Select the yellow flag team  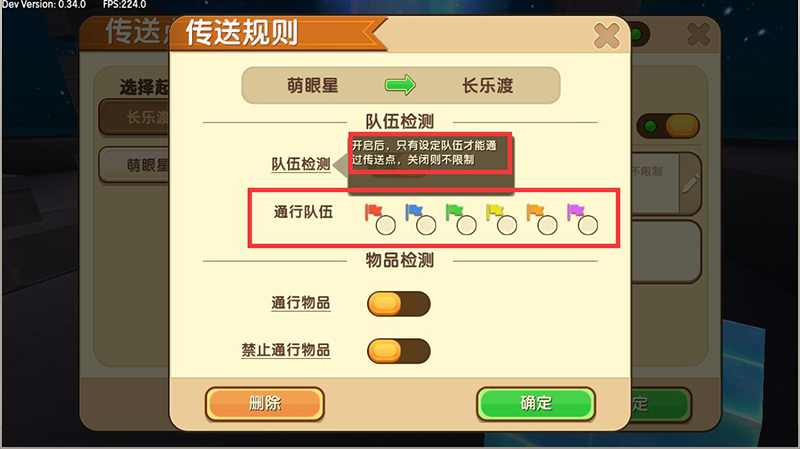[507, 225]
